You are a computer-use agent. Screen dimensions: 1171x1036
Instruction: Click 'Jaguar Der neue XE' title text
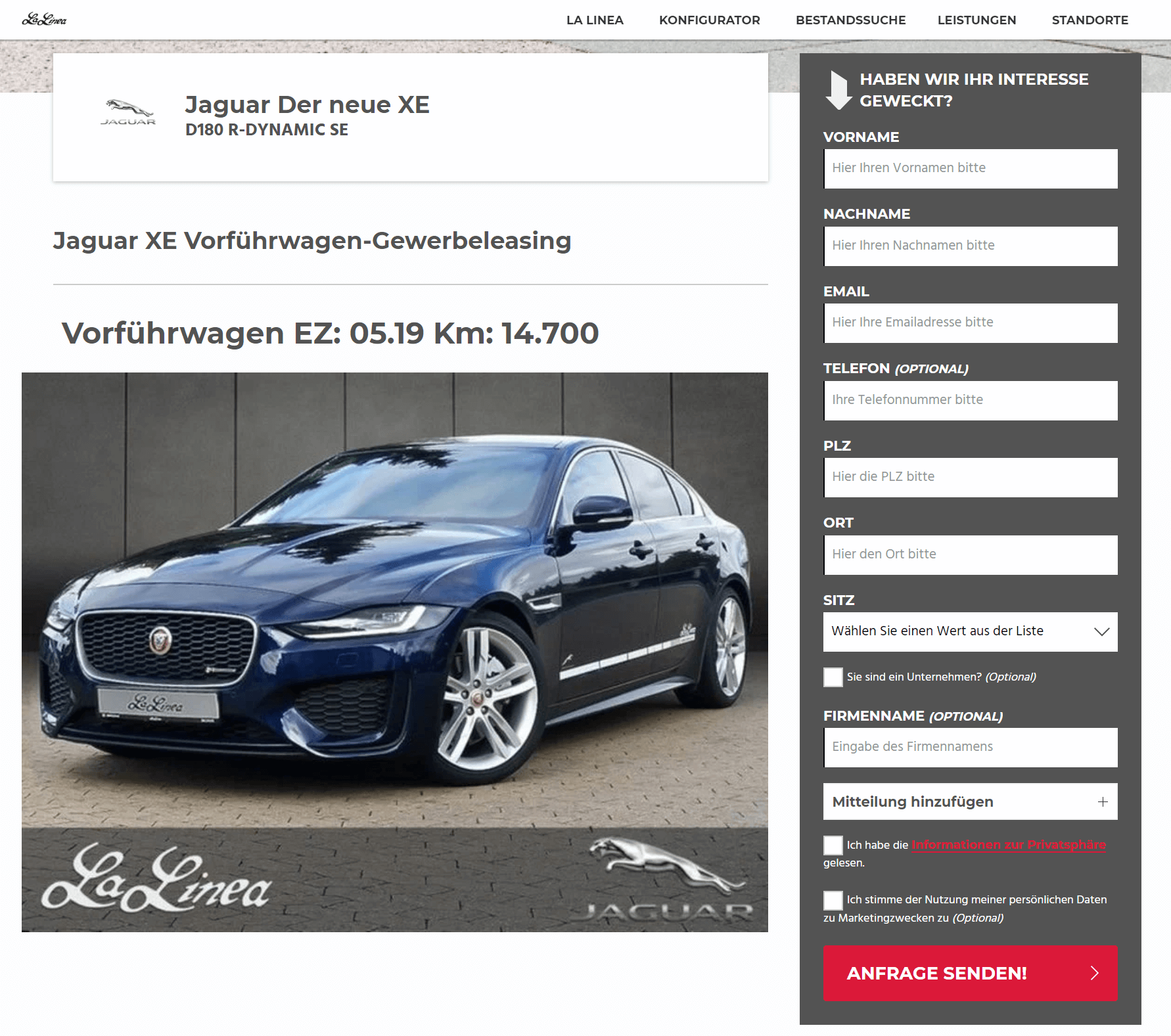(x=307, y=105)
